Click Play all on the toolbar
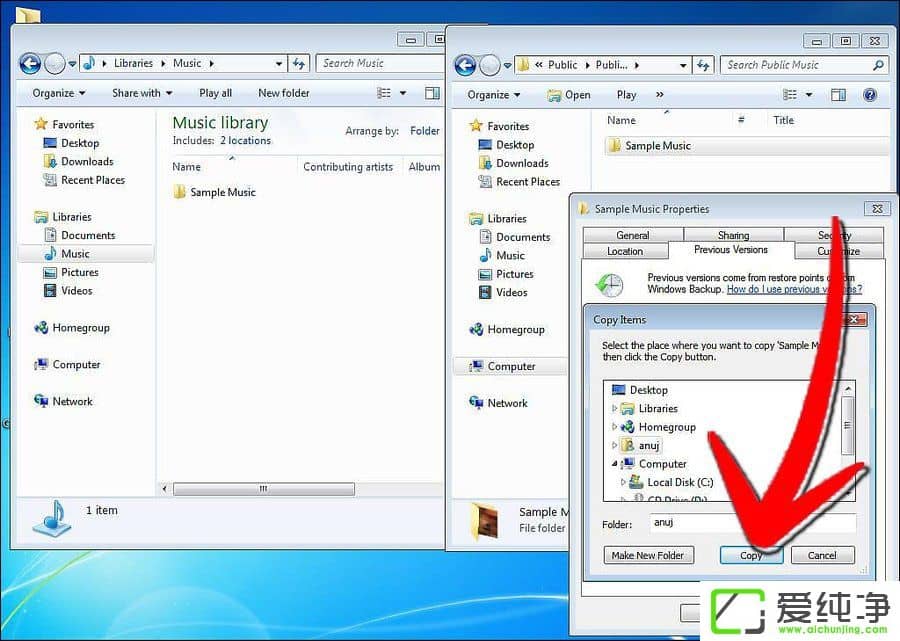Screen dimensions: 900x641 215,93
